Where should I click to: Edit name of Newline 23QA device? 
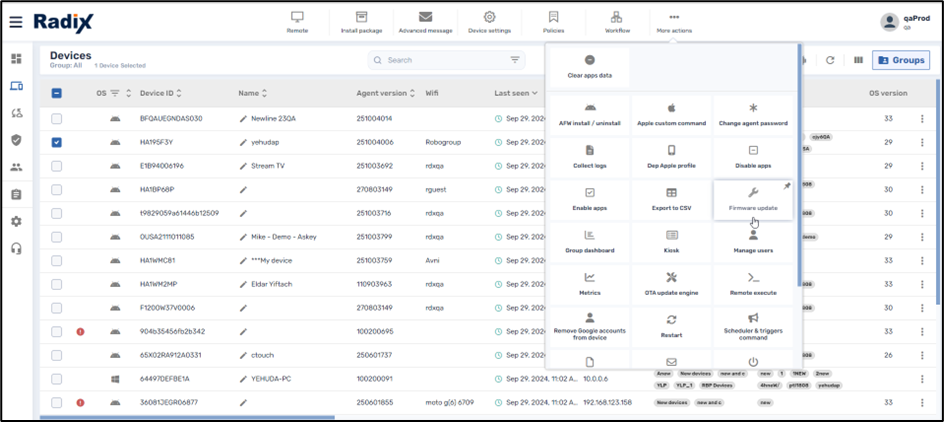243,119
